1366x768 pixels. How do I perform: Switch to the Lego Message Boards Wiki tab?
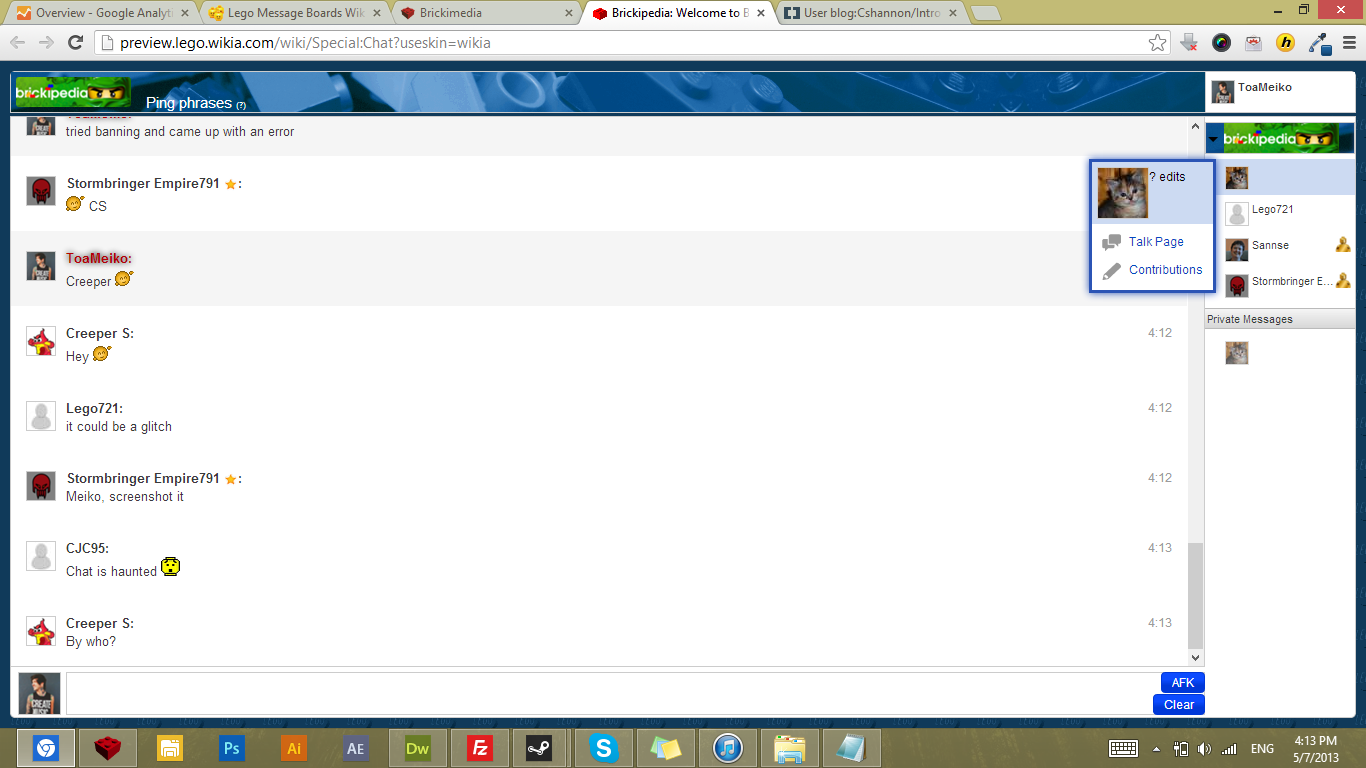coord(292,13)
